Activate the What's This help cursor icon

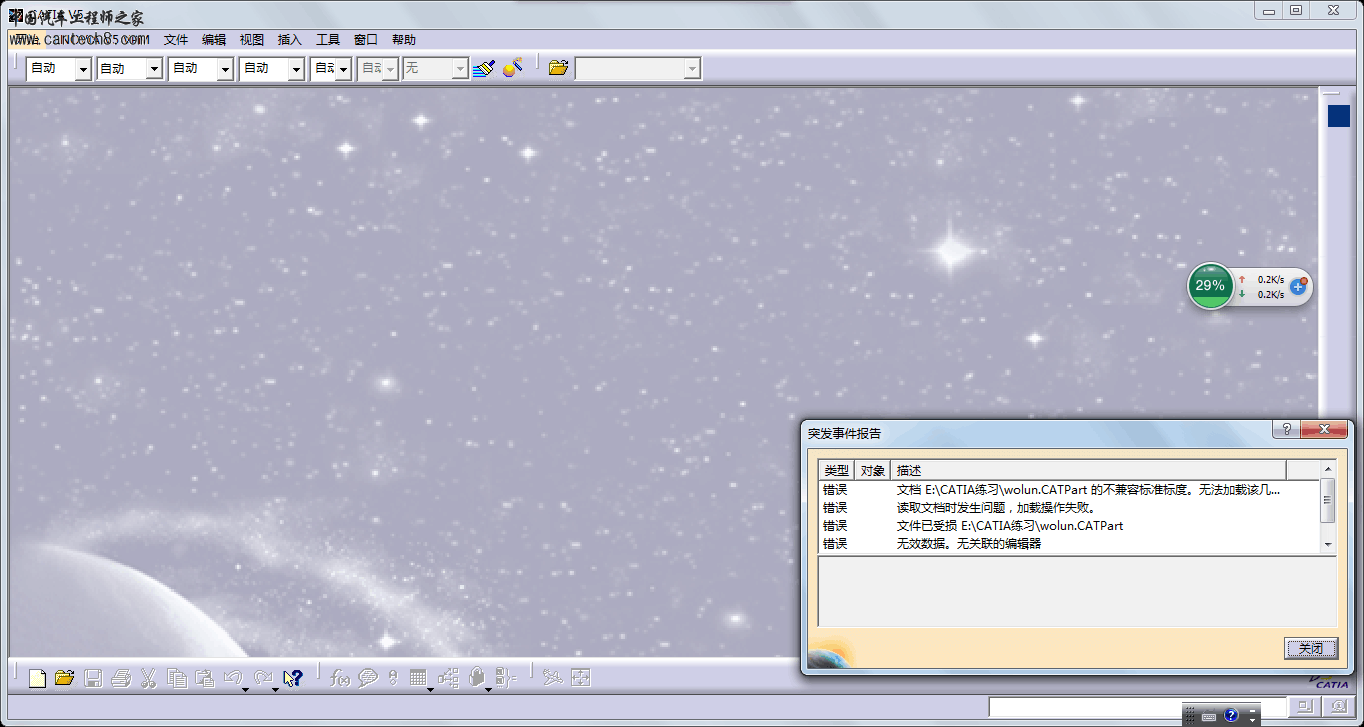coord(293,678)
